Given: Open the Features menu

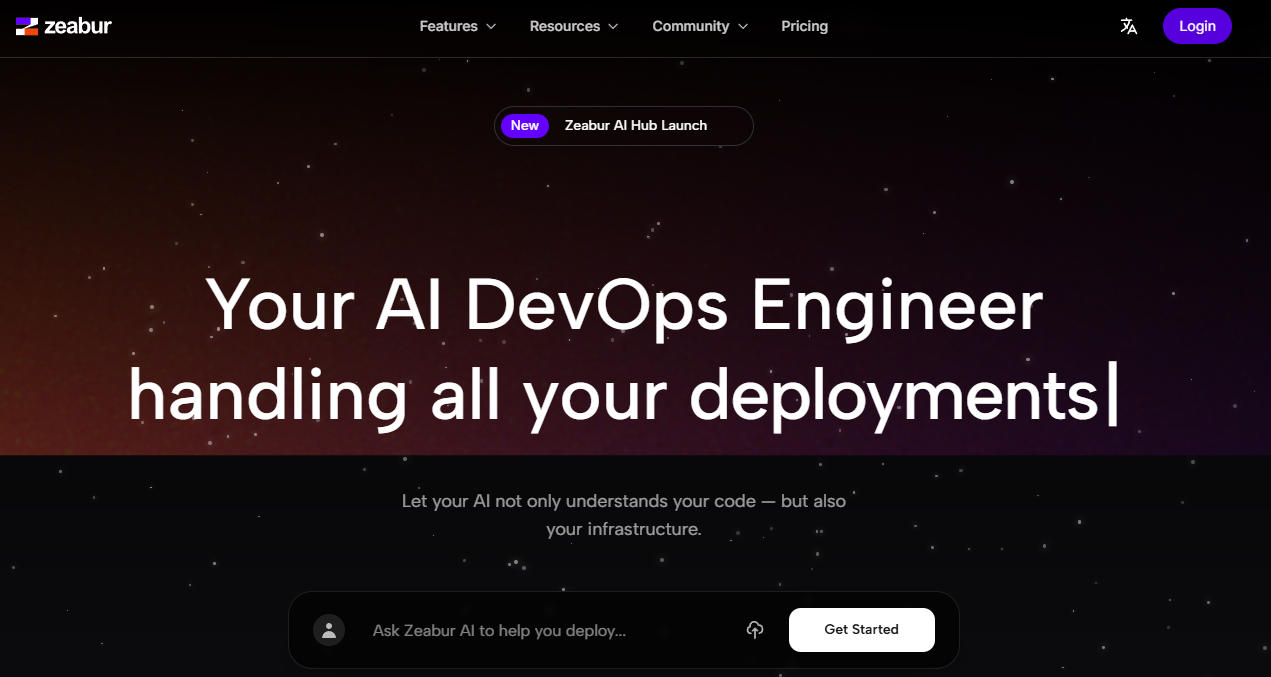Looking at the screenshot, I should [x=448, y=26].
